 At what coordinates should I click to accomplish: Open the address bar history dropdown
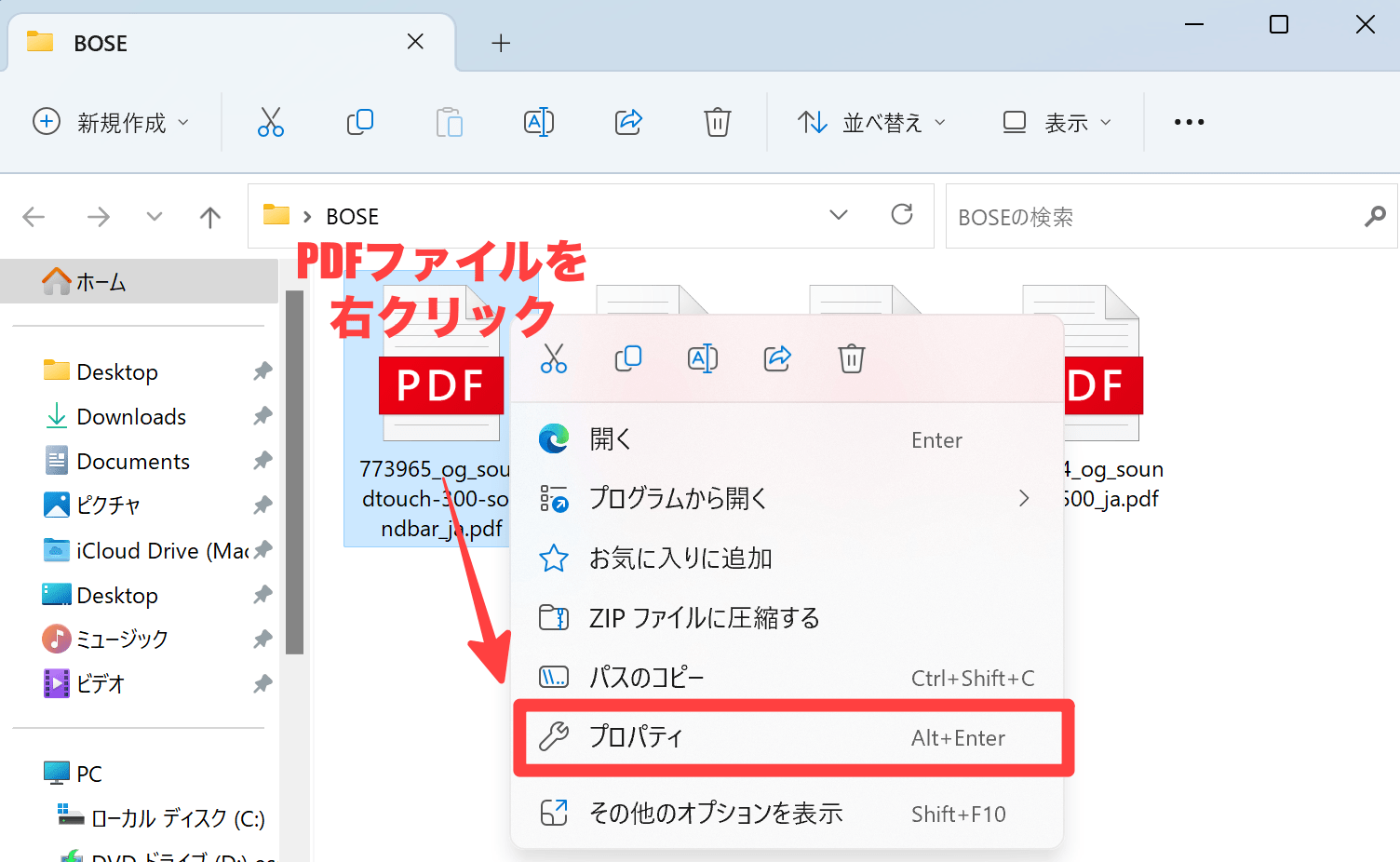pyautogui.click(x=839, y=215)
